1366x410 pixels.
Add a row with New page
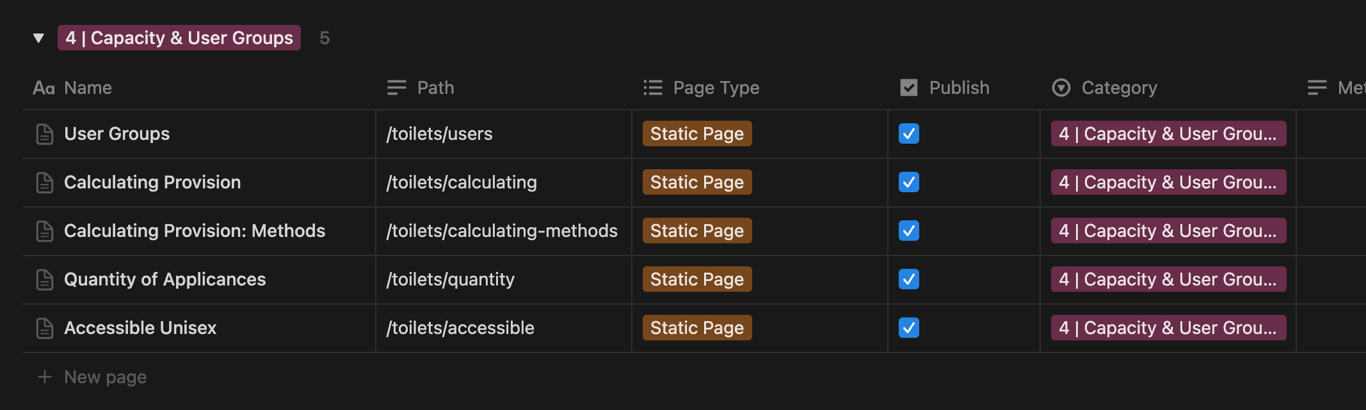coord(105,377)
